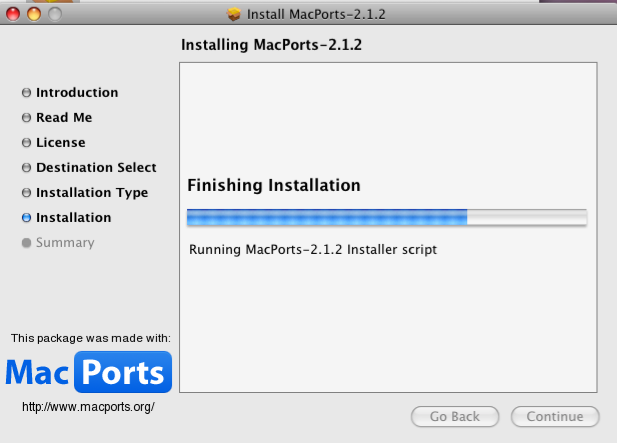
Task: Click the installation progress bar
Action: pyautogui.click(x=386, y=217)
